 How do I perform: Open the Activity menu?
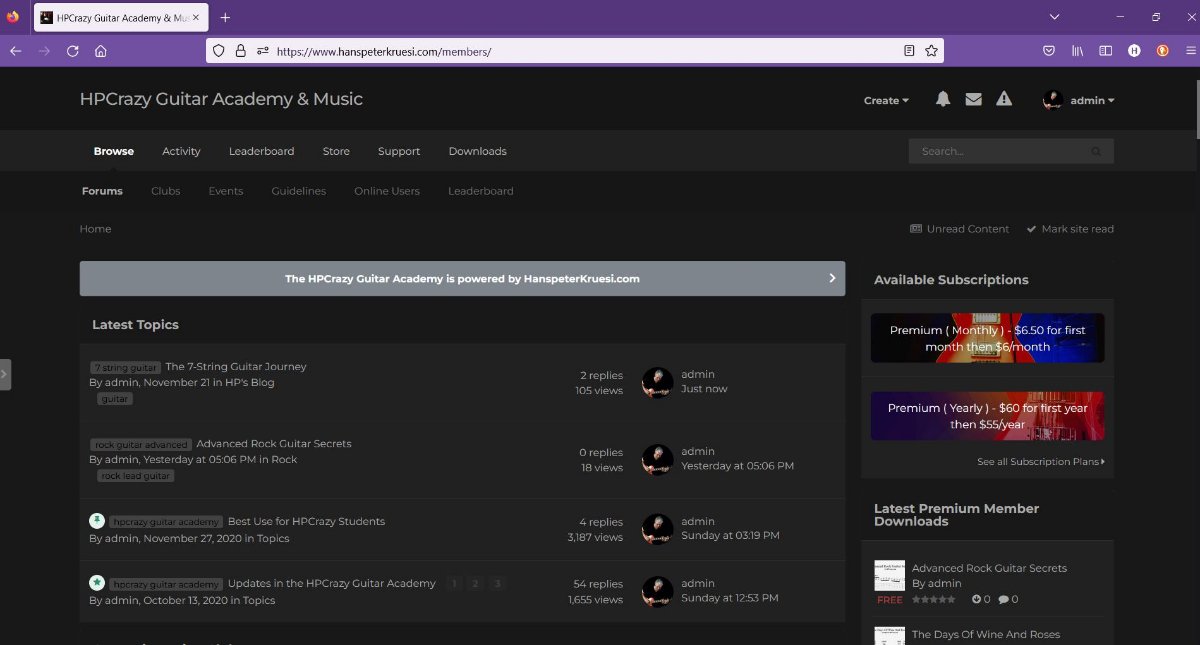coord(181,151)
